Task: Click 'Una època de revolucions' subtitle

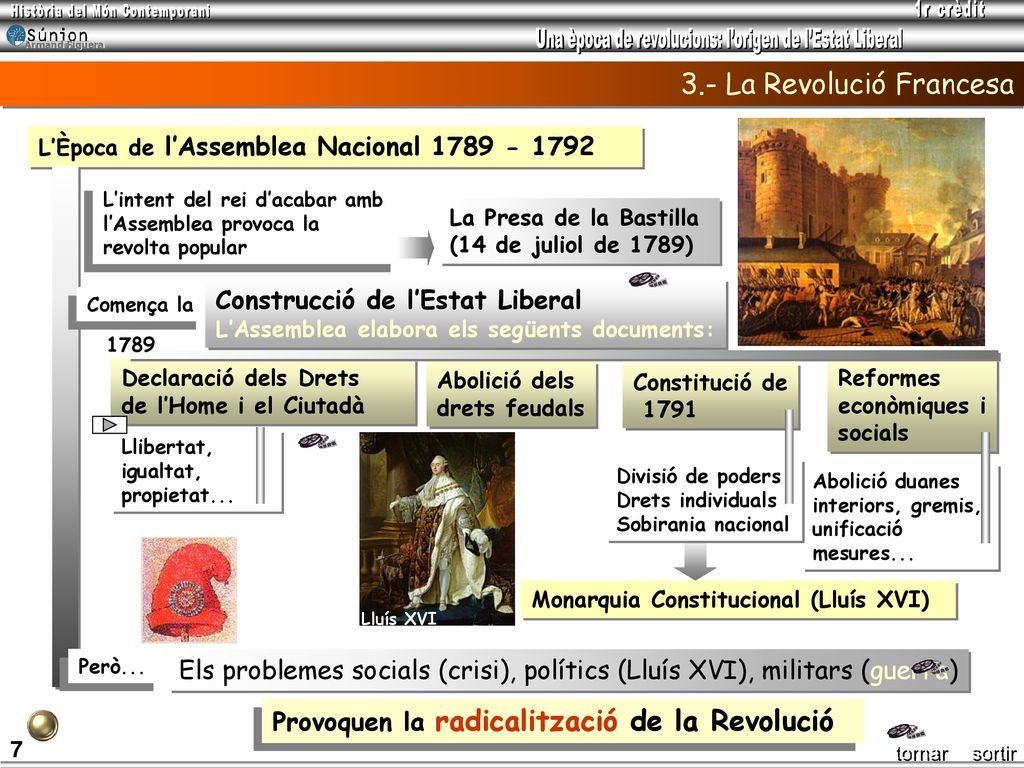Action: pos(628,40)
